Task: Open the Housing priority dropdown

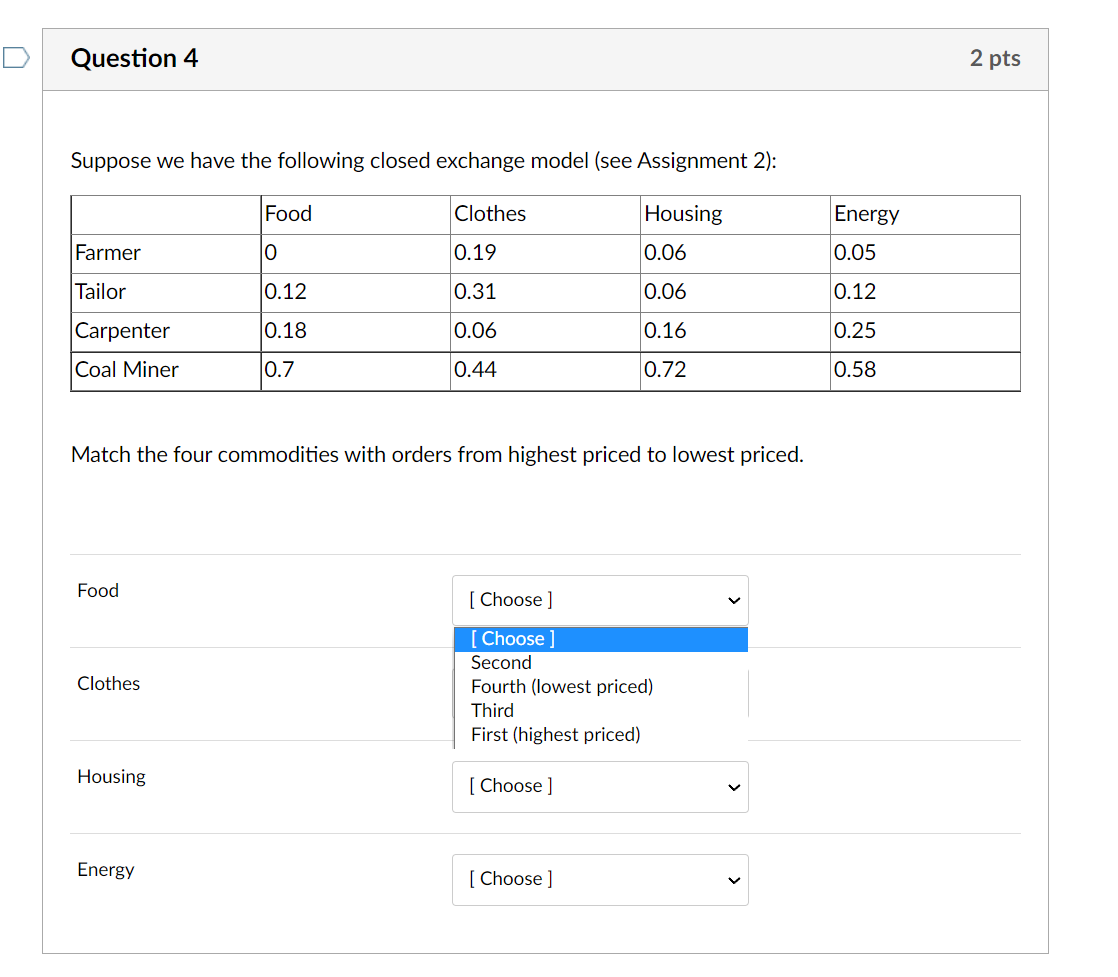Action: (600, 787)
